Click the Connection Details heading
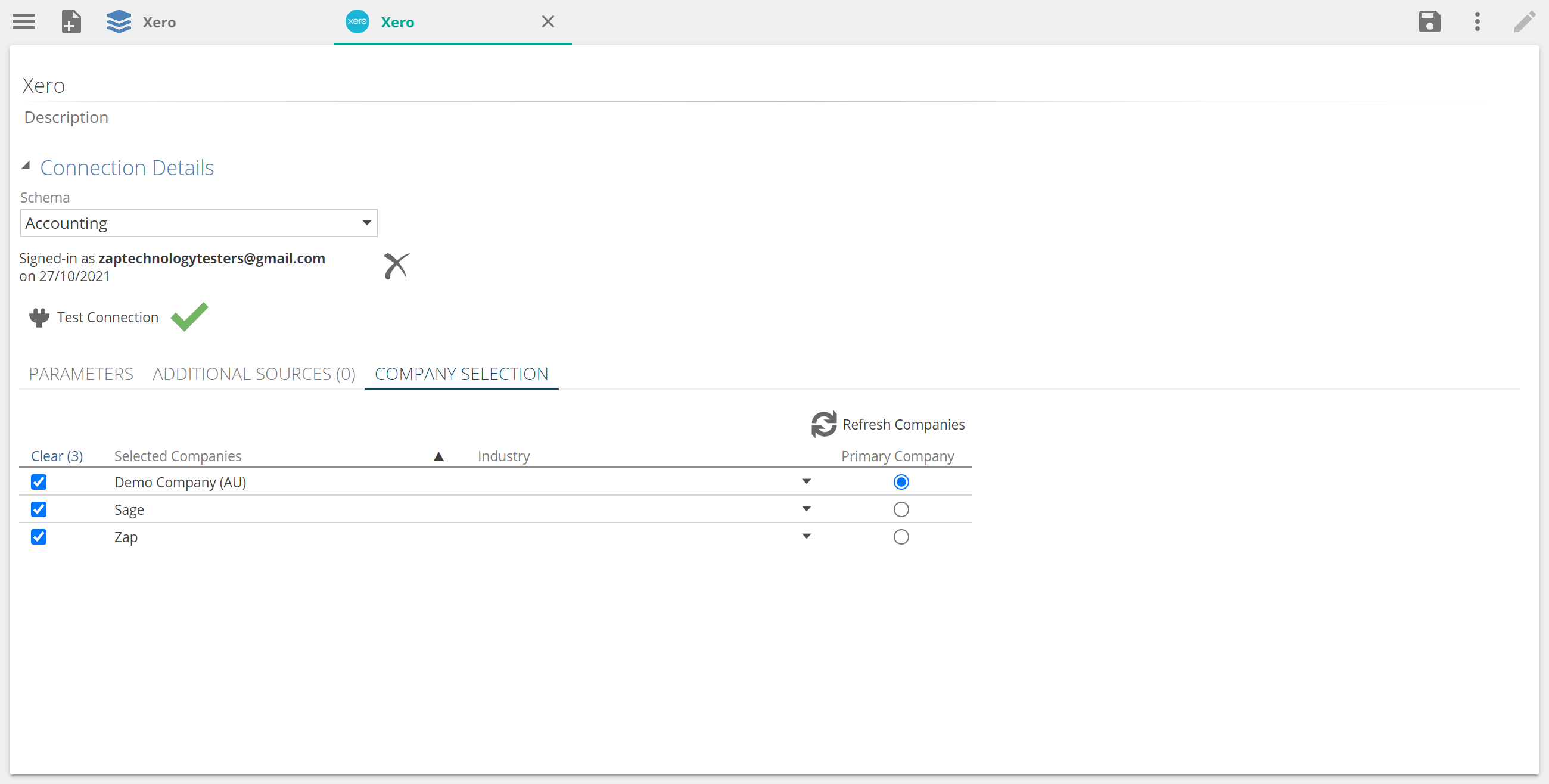Screen dimensions: 1549x784 pos(127,168)
